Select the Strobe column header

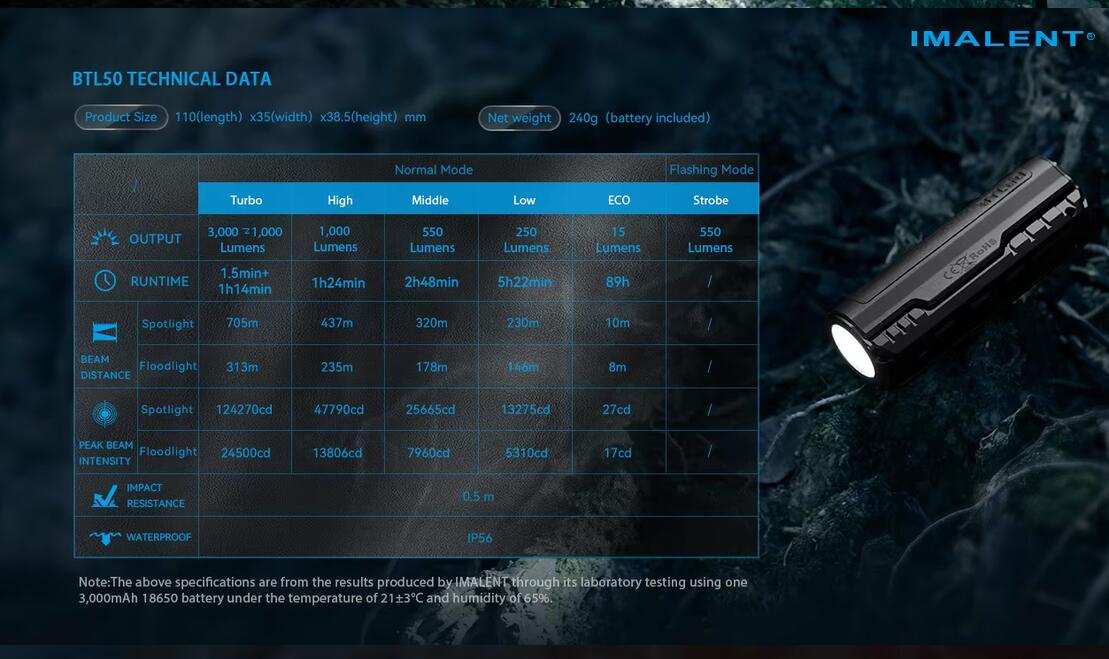(711, 200)
